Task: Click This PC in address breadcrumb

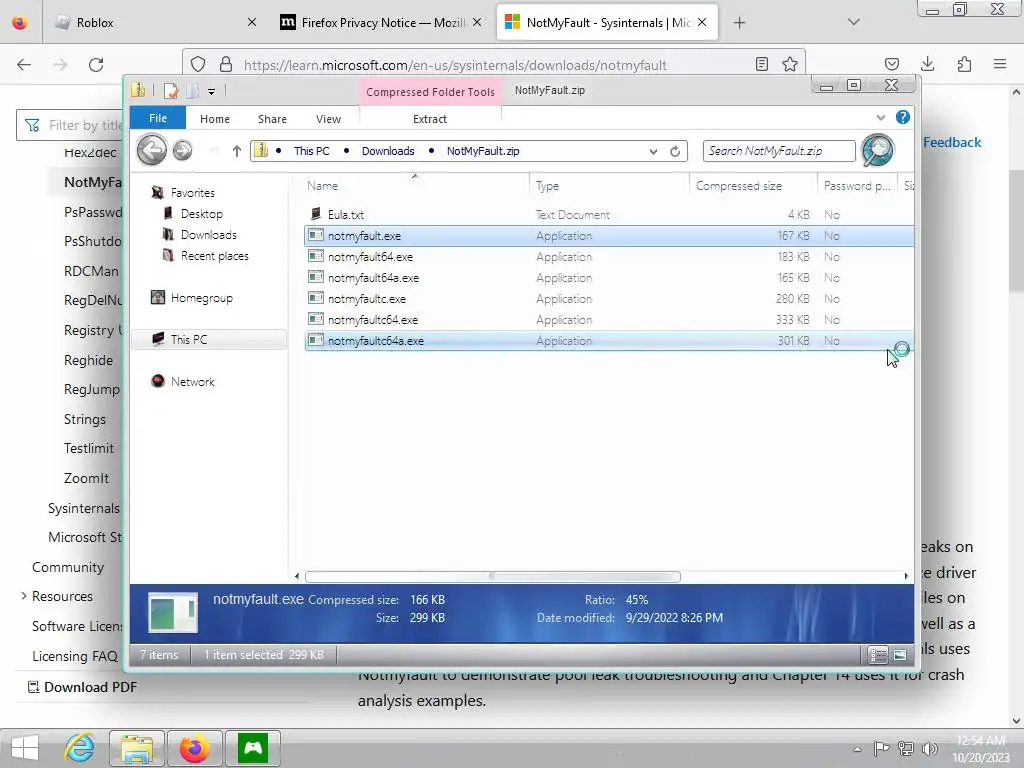Action: (312, 151)
